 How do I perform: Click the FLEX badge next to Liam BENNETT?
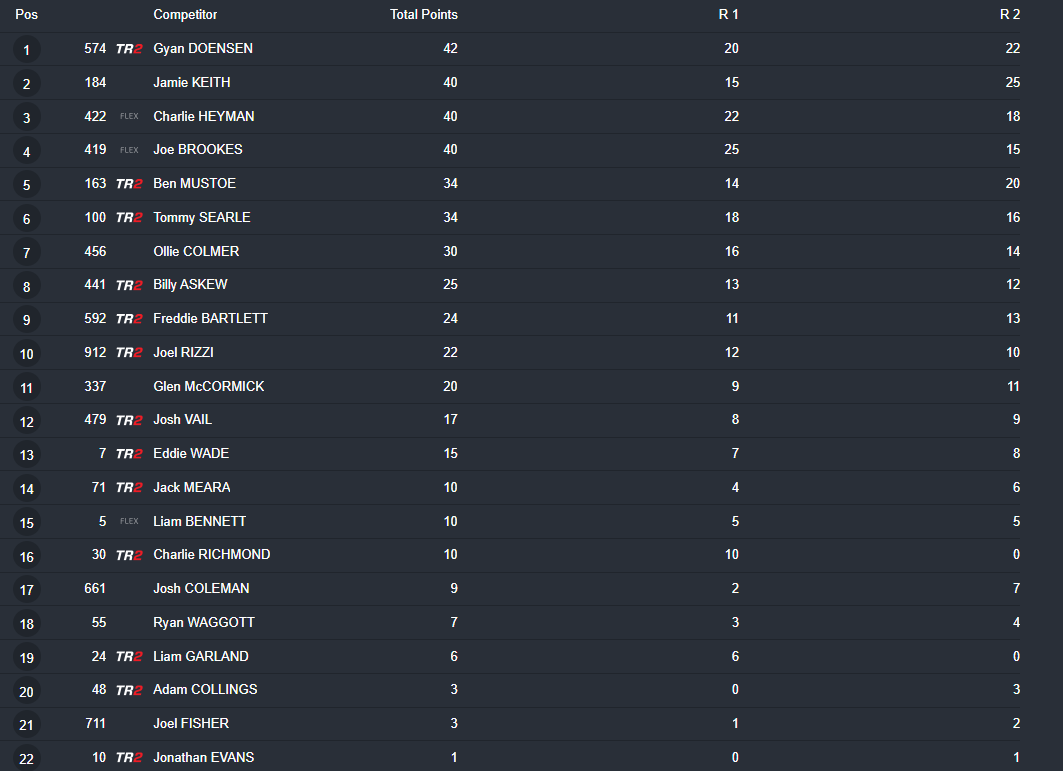(x=129, y=521)
